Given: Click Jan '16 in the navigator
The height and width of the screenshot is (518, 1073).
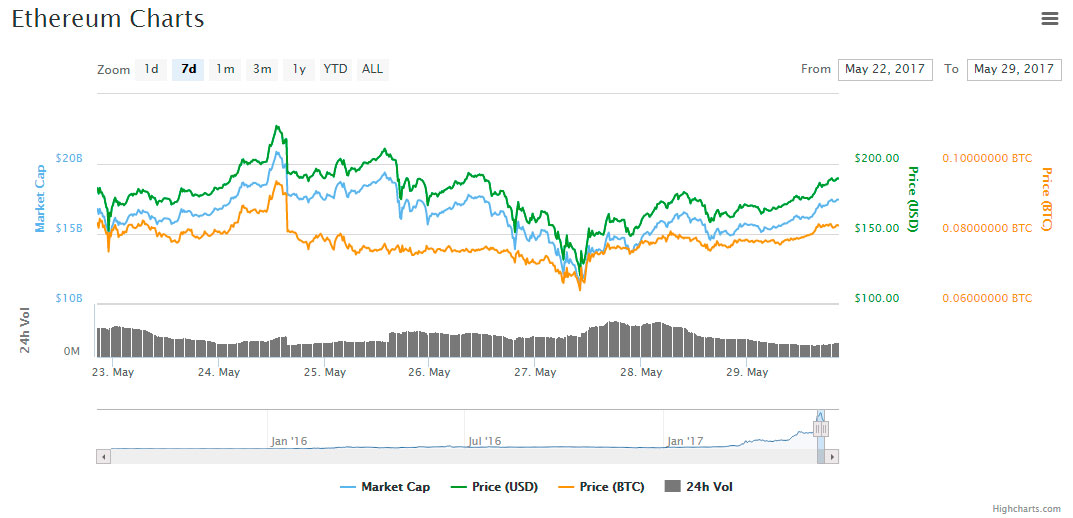Looking at the screenshot, I should tap(288, 441).
